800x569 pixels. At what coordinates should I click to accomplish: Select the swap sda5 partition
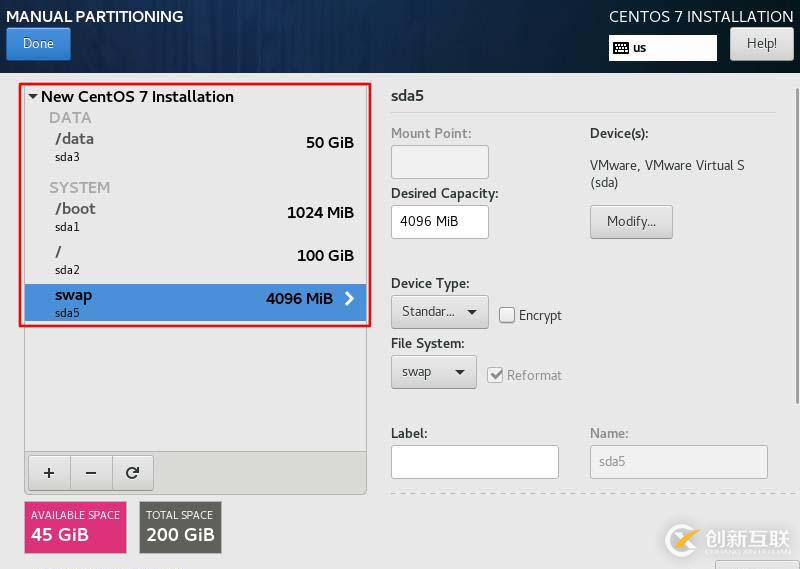click(x=195, y=303)
